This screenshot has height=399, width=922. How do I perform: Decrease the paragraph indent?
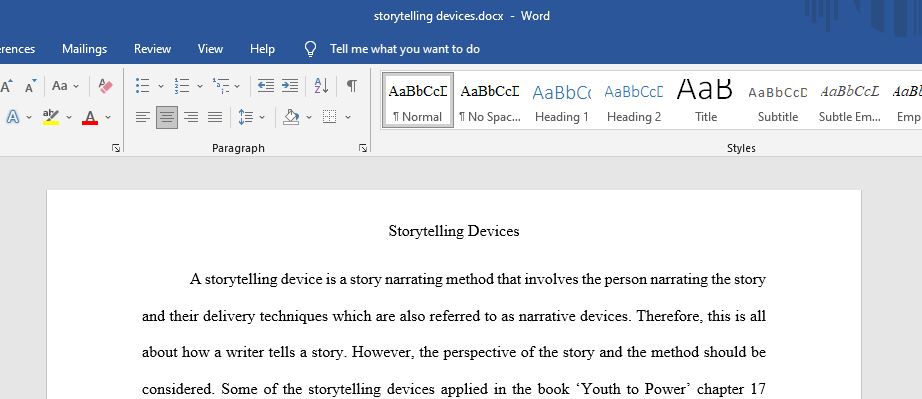pyautogui.click(x=266, y=86)
